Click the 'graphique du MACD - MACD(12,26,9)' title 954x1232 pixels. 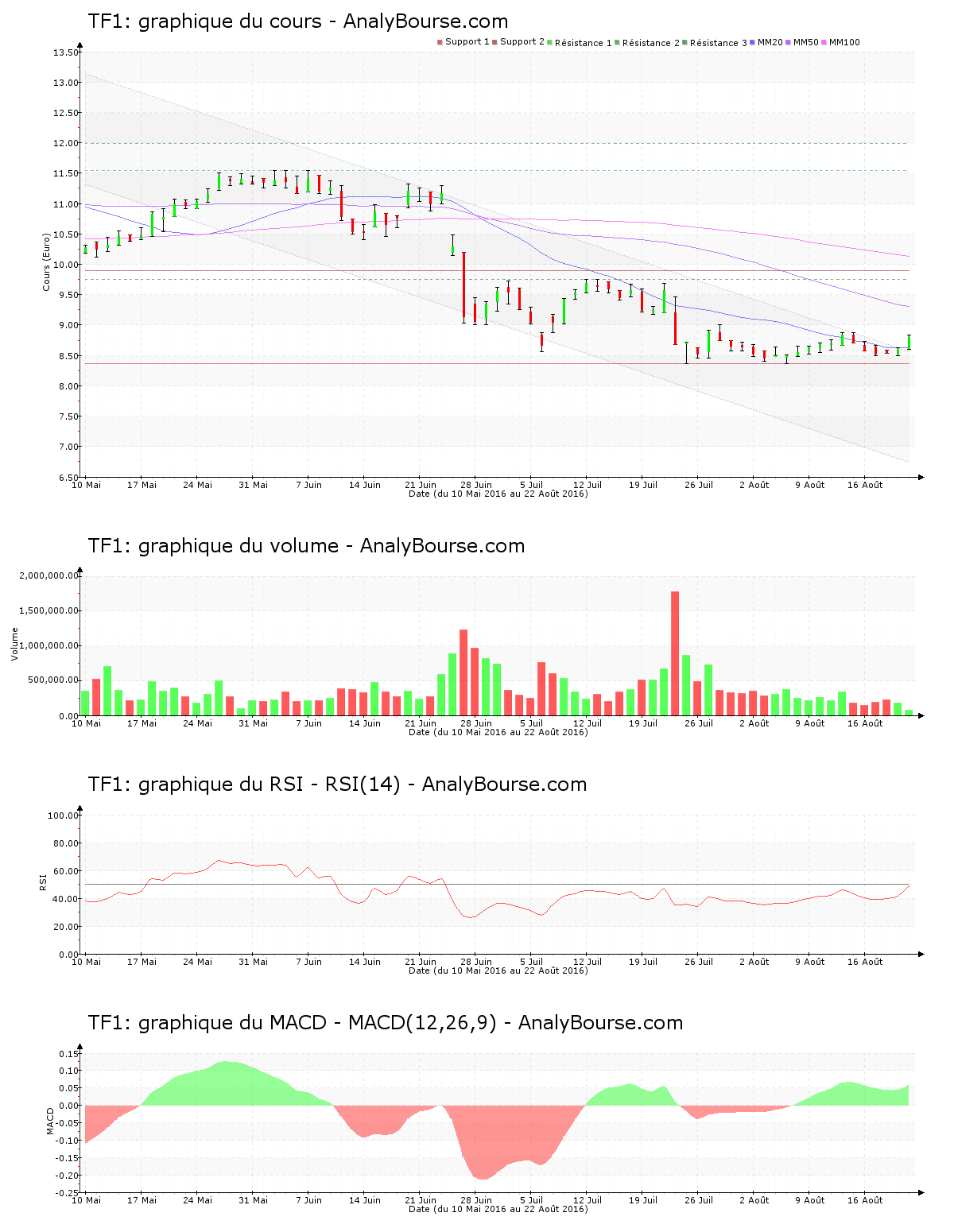pyautogui.click(x=318, y=1023)
